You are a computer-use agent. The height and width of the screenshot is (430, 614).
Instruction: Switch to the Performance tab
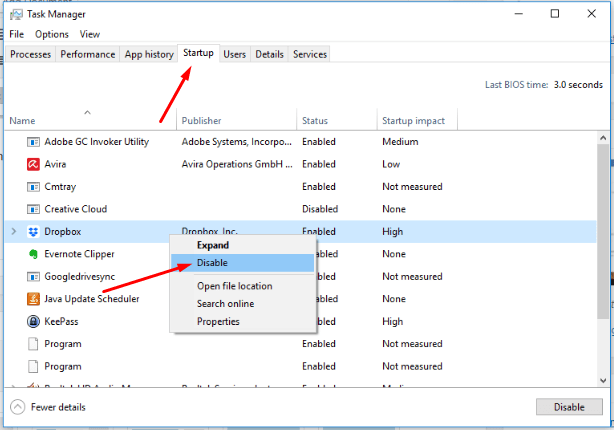pos(88,54)
